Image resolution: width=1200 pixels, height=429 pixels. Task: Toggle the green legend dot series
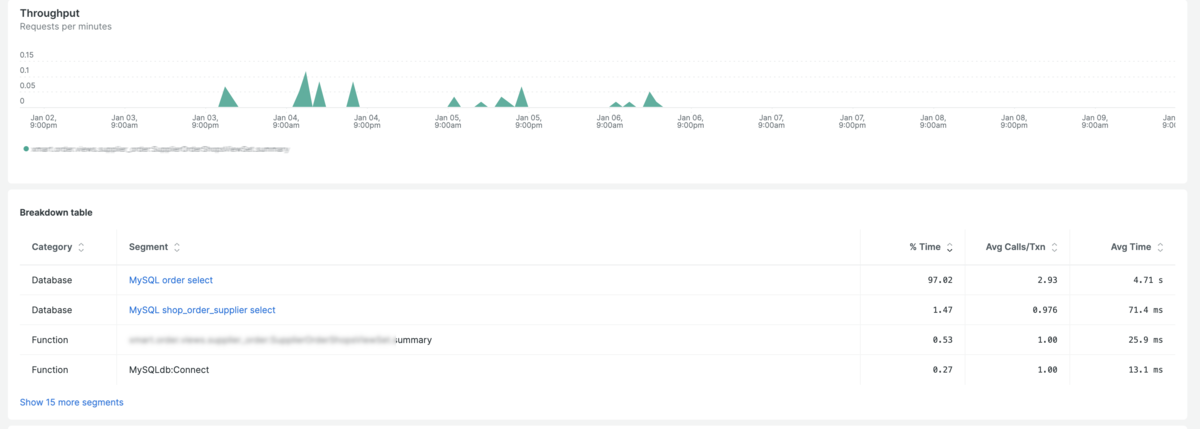25,149
